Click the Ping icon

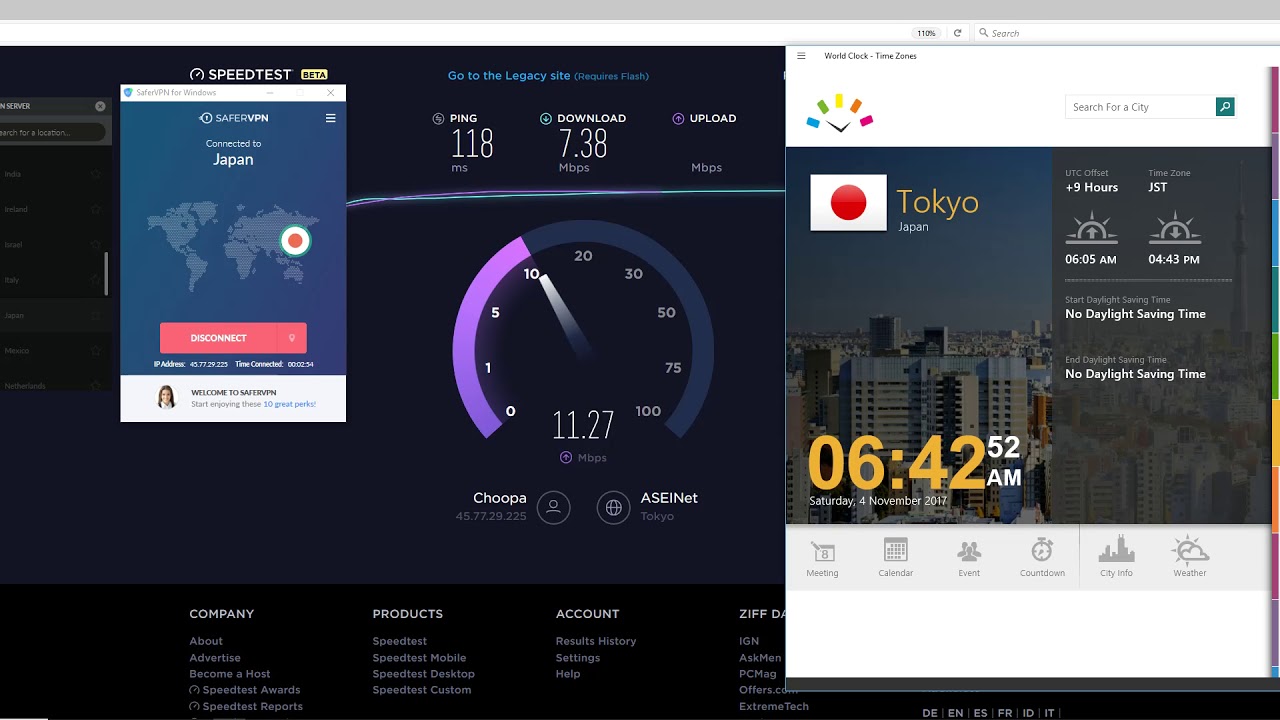[438, 118]
